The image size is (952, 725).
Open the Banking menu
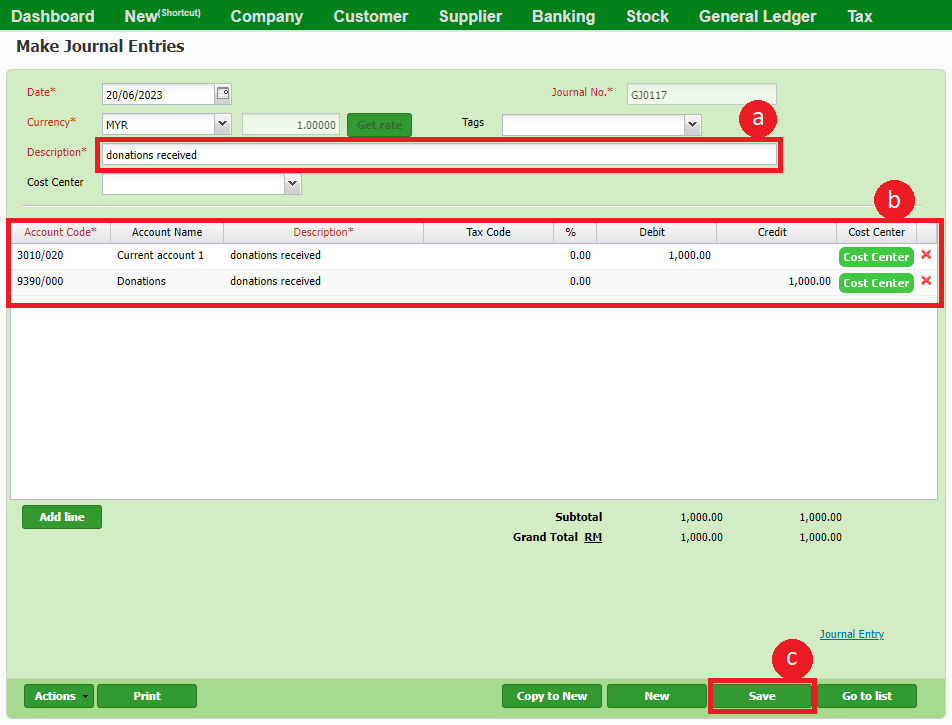click(563, 16)
